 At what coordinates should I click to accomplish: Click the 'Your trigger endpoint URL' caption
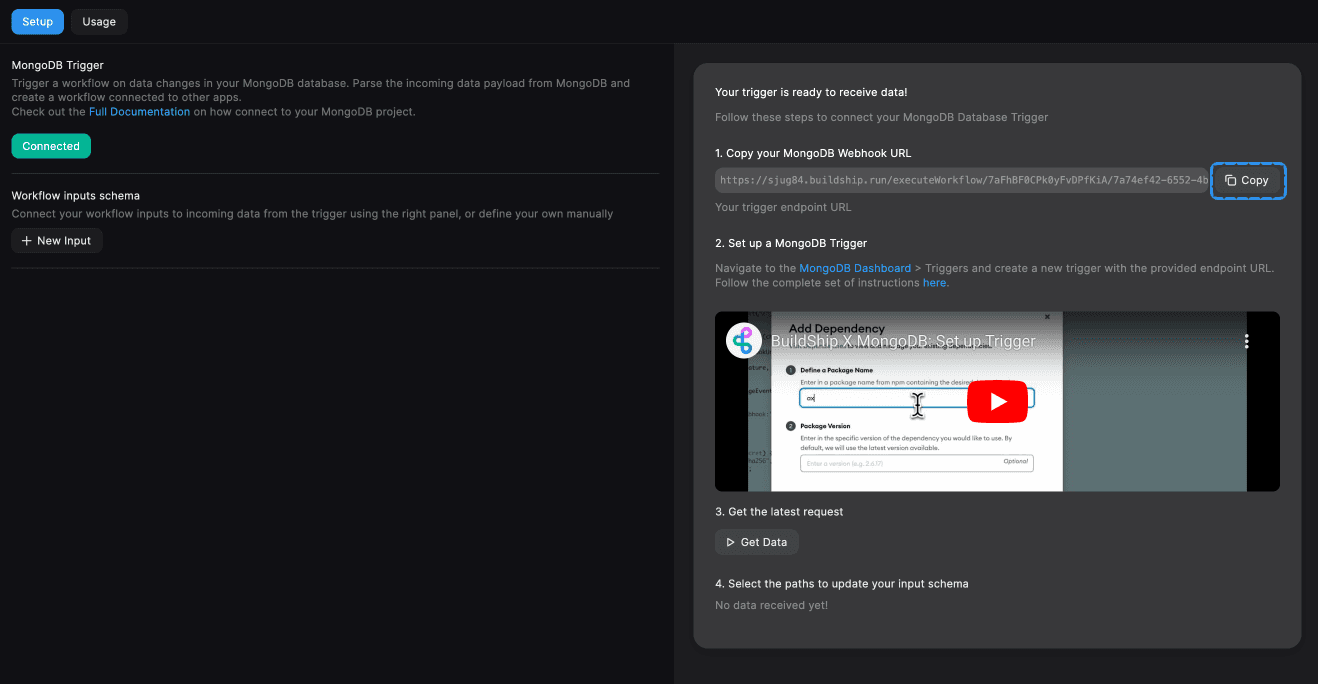click(x=783, y=207)
